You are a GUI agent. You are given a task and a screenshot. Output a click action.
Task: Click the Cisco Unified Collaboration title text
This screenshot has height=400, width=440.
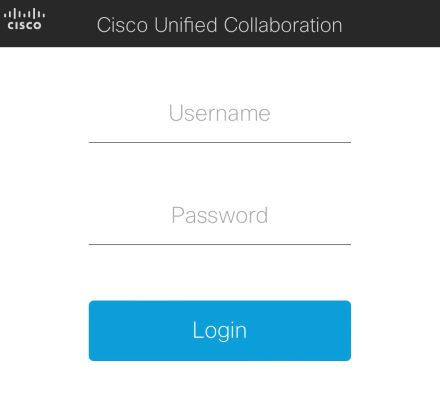pyautogui.click(x=219, y=25)
